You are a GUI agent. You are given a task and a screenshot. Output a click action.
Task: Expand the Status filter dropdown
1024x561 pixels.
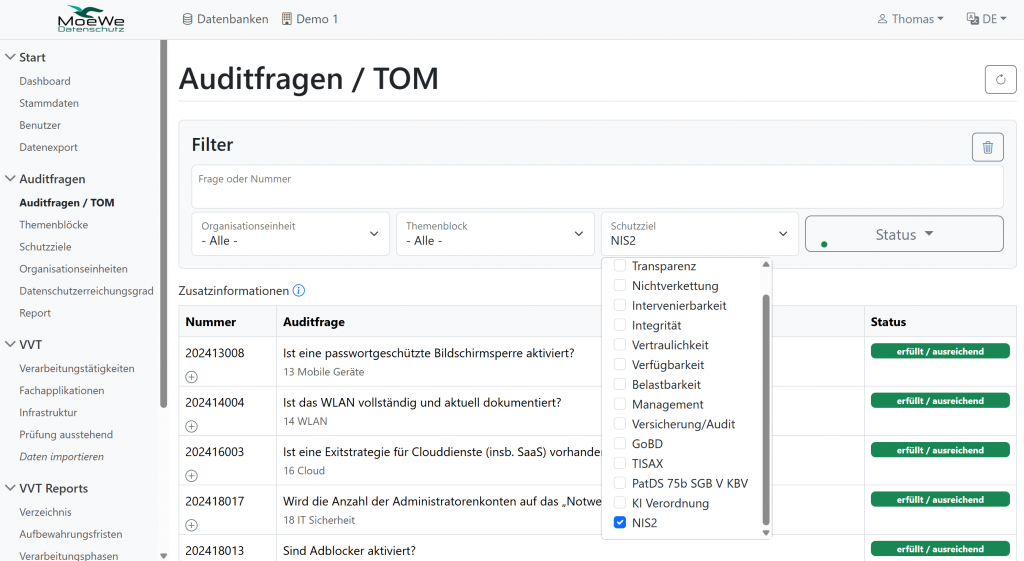coord(904,234)
